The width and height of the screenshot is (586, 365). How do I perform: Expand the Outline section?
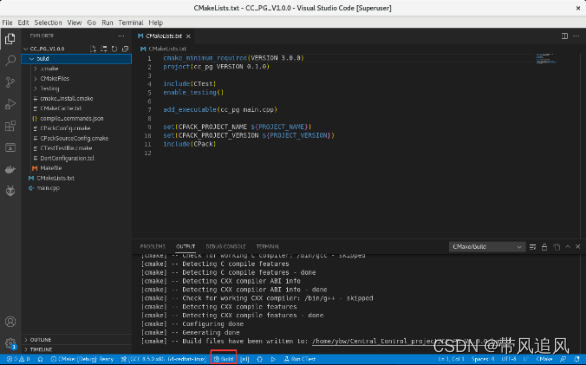click(x=76, y=340)
